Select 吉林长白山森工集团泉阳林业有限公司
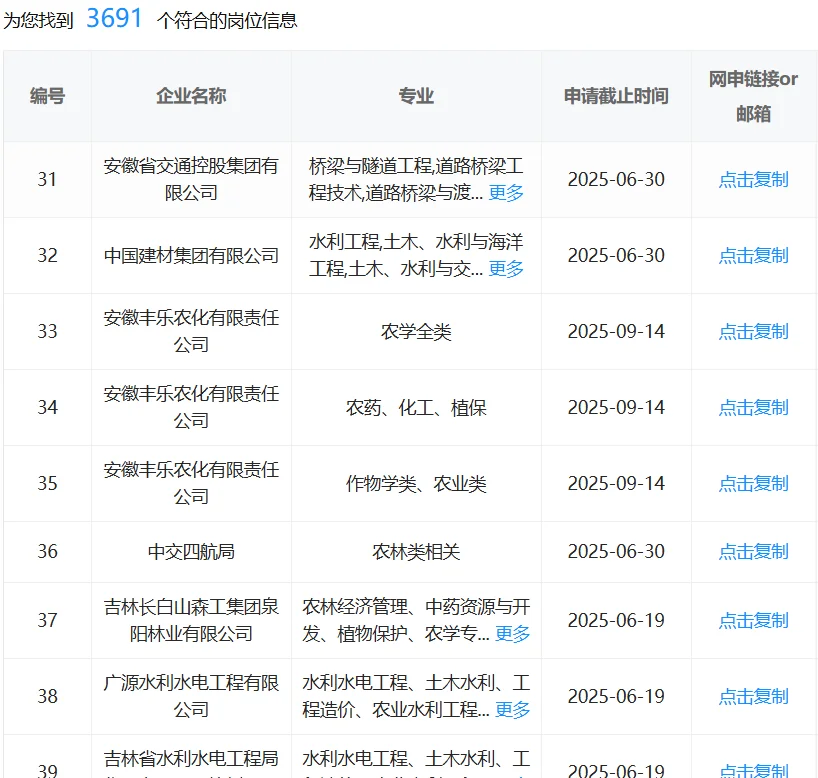The height and width of the screenshot is (778, 818). click(x=191, y=620)
